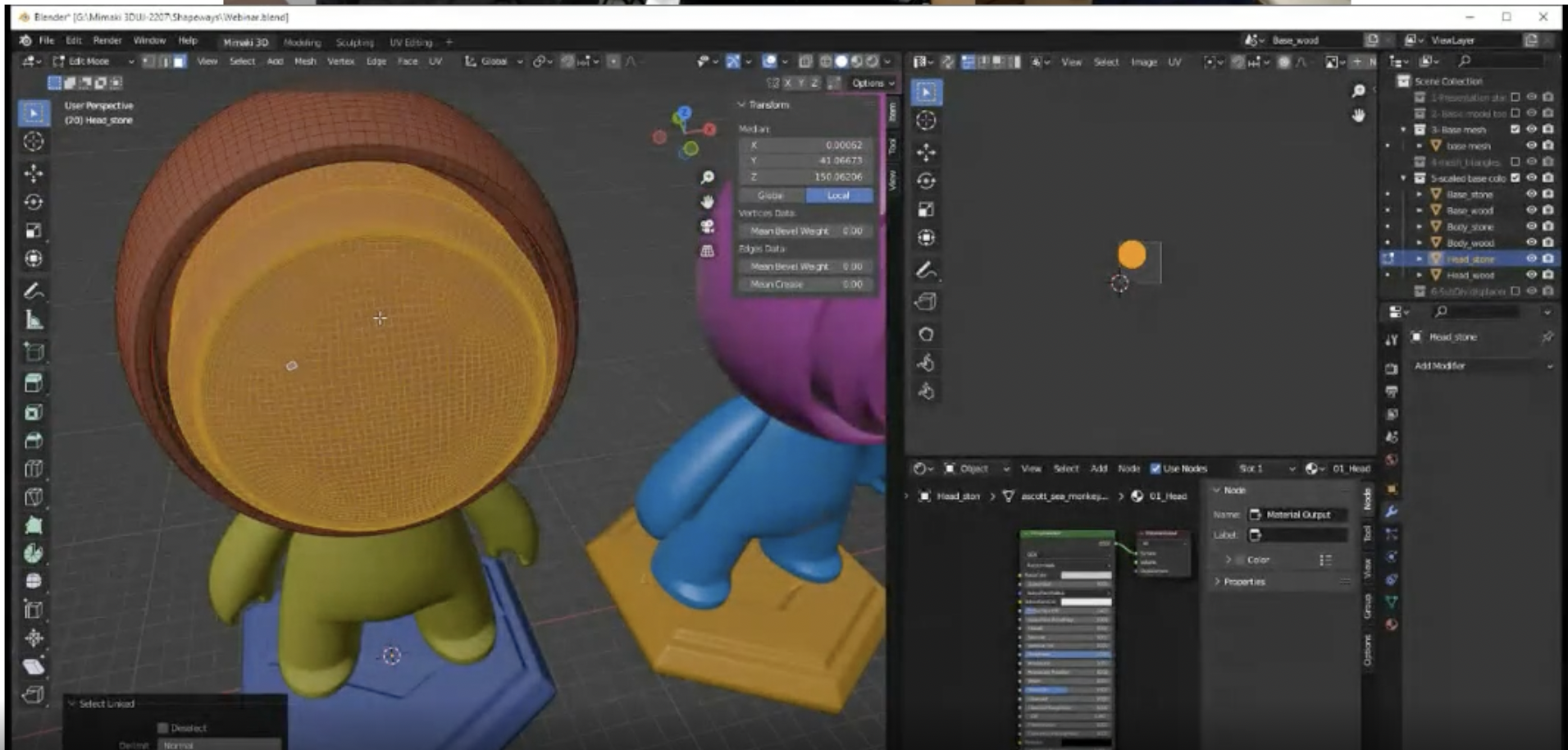Select the Measure tool in 3D viewport
This screenshot has width=1568, height=750.
[34, 320]
